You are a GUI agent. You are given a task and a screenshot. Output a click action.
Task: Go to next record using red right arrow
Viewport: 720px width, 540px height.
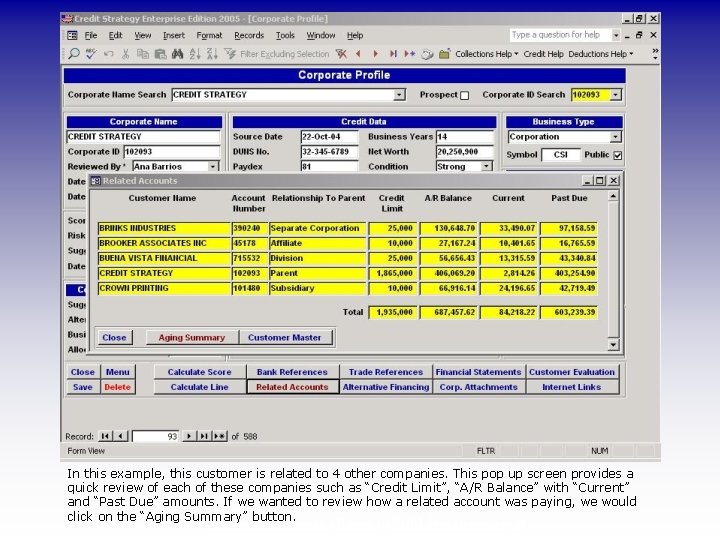(x=376, y=54)
